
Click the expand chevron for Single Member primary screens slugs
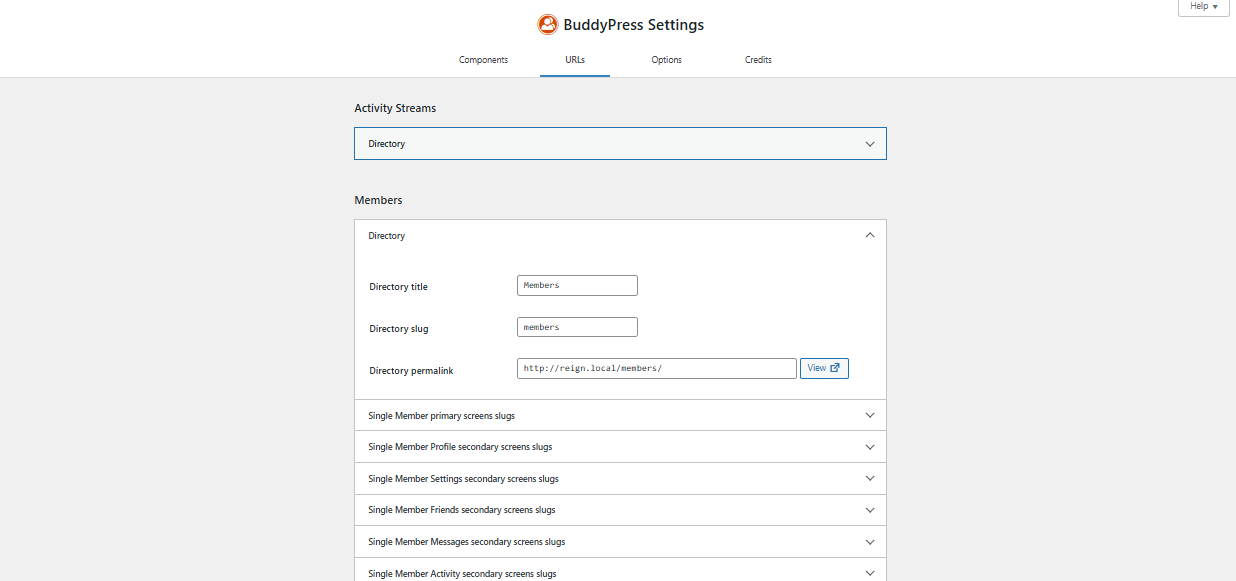(869, 415)
